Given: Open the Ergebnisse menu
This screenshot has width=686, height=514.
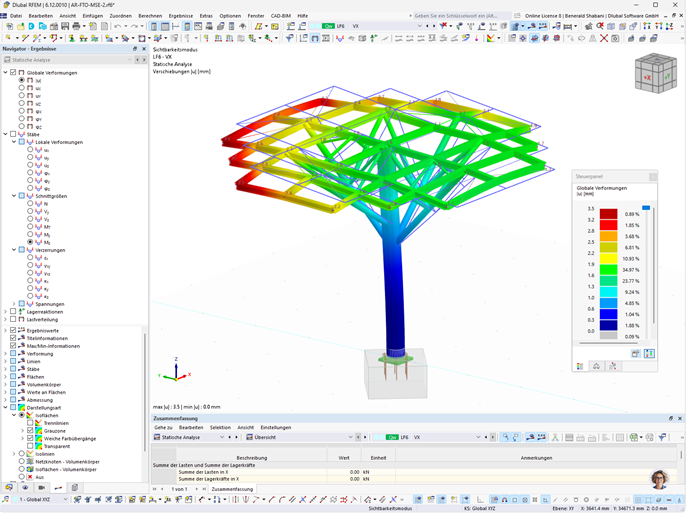Looking at the screenshot, I should pos(181,16).
